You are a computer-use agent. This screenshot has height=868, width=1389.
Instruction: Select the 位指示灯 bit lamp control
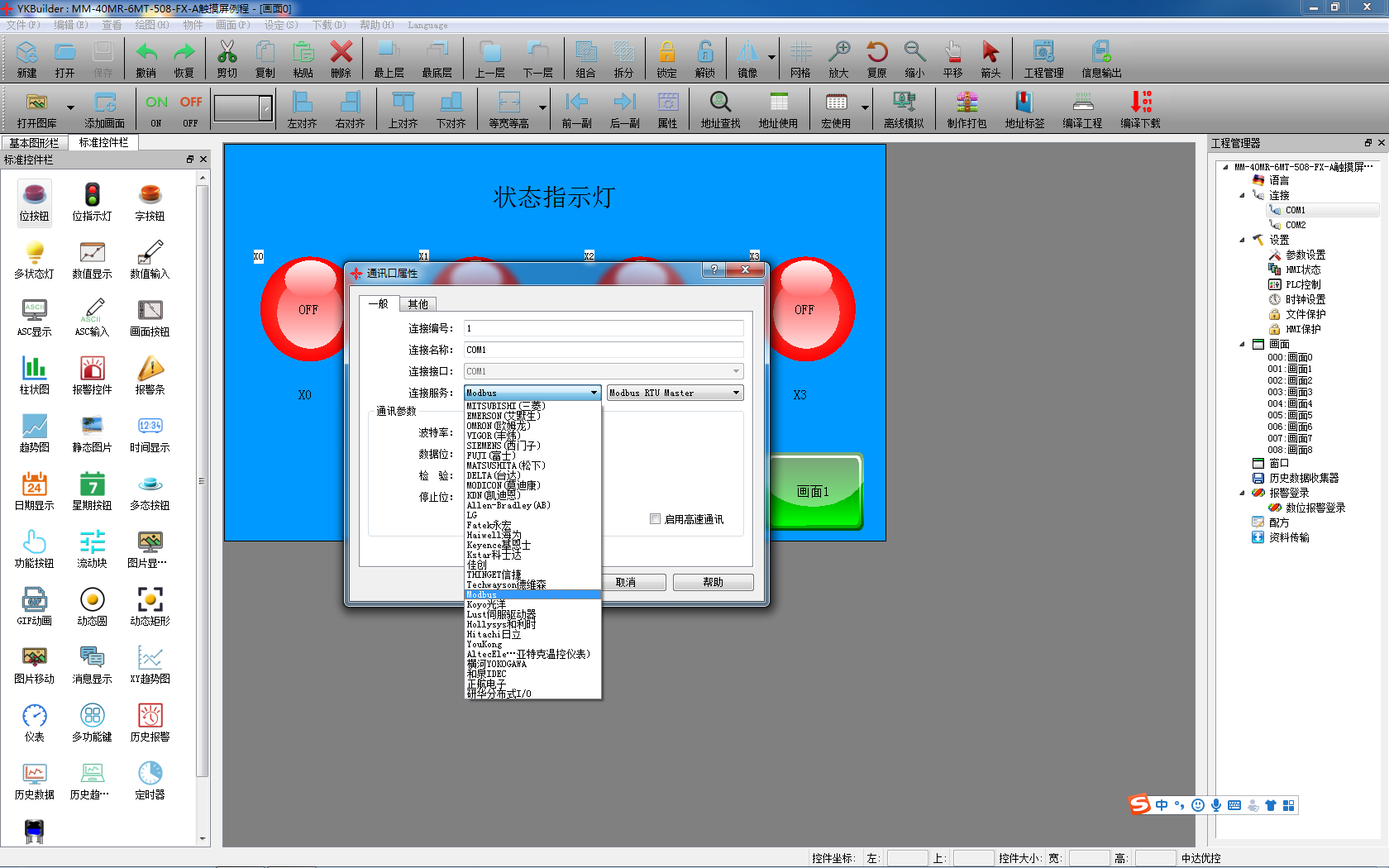[x=92, y=202]
